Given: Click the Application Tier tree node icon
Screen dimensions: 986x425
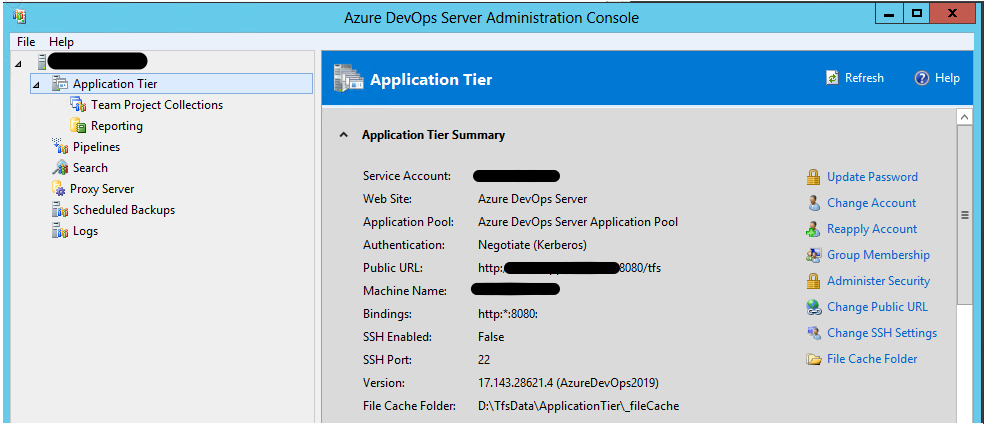Looking at the screenshot, I should pyautogui.click(x=60, y=84).
